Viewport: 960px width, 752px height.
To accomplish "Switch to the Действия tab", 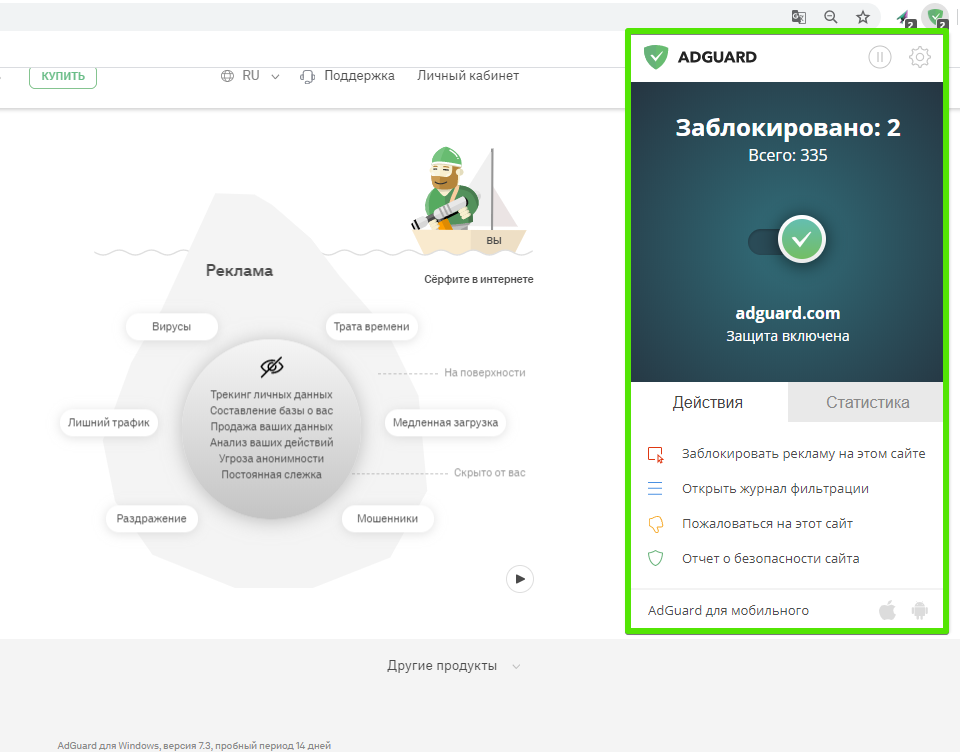I will tap(709, 402).
